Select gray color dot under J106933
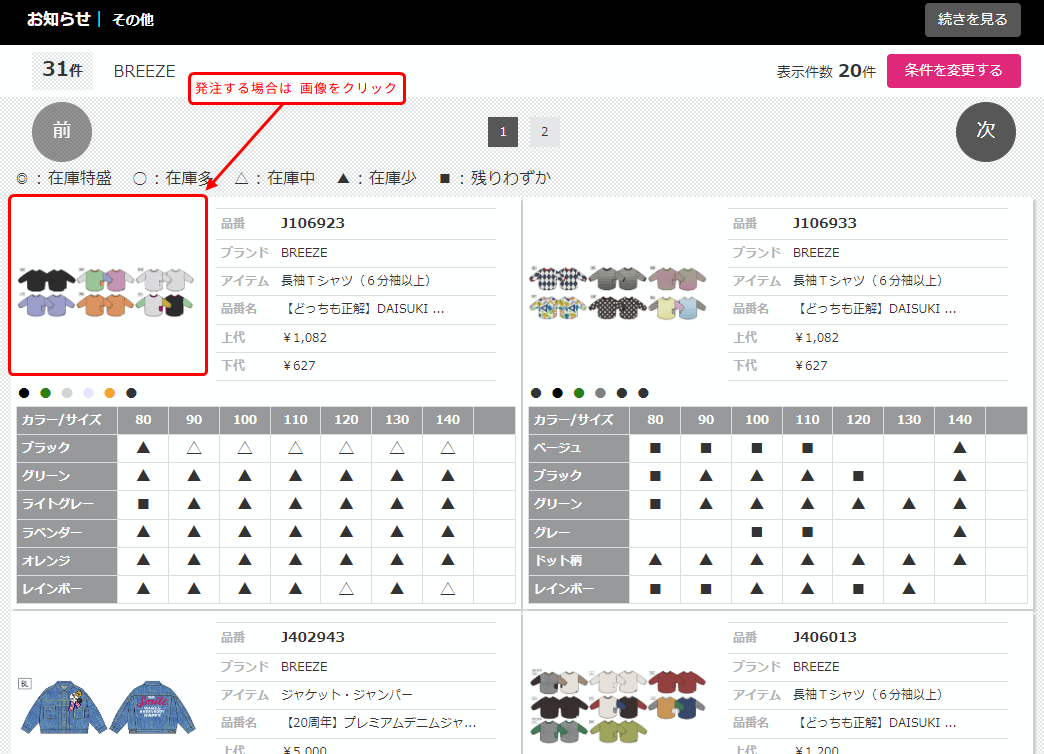The width and height of the screenshot is (1044, 754). (600, 393)
